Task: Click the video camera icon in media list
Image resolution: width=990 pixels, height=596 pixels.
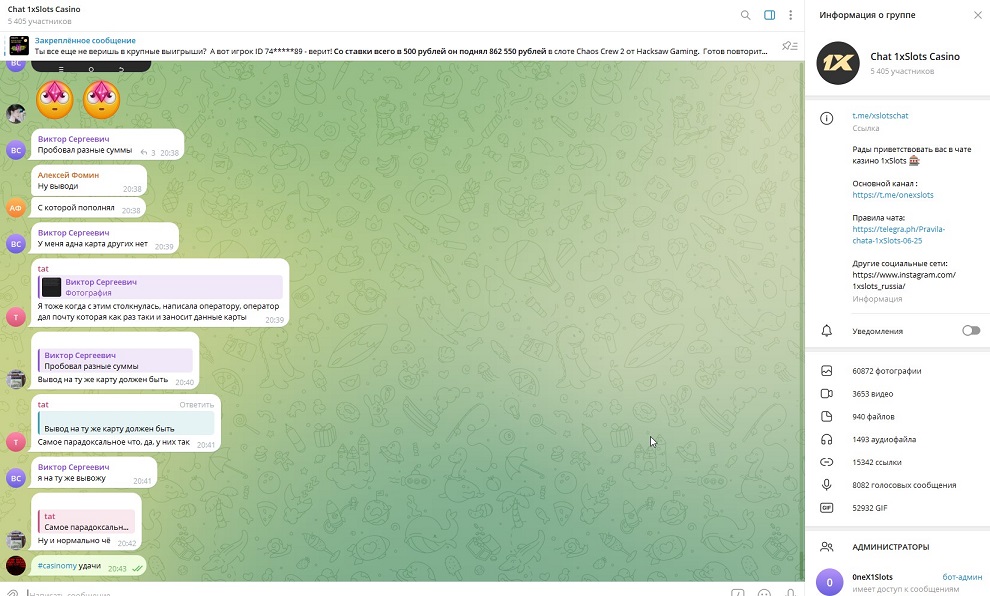Action: tap(826, 394)
